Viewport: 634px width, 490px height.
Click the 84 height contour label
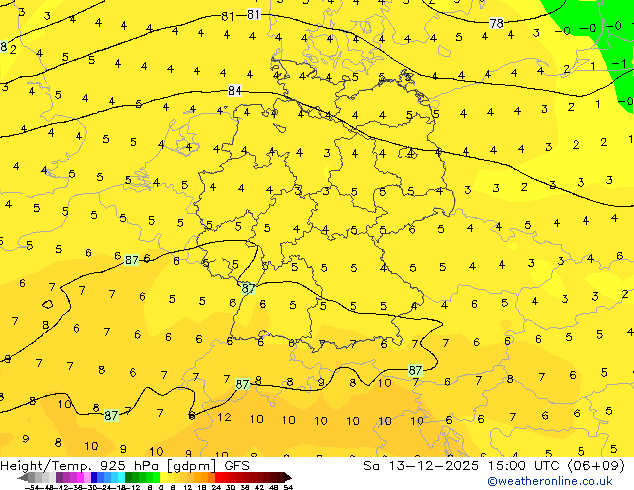pos(235,91)
